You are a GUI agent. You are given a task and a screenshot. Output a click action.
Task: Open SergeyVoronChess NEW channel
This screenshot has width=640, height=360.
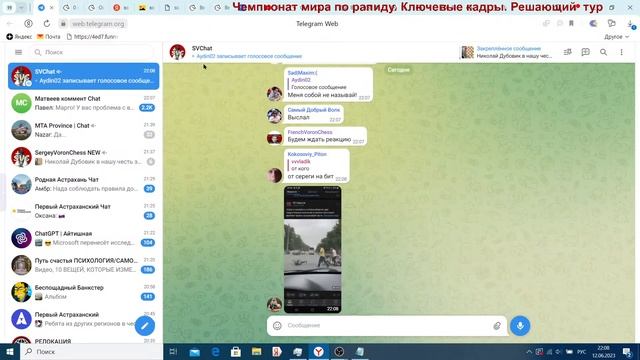84,157
